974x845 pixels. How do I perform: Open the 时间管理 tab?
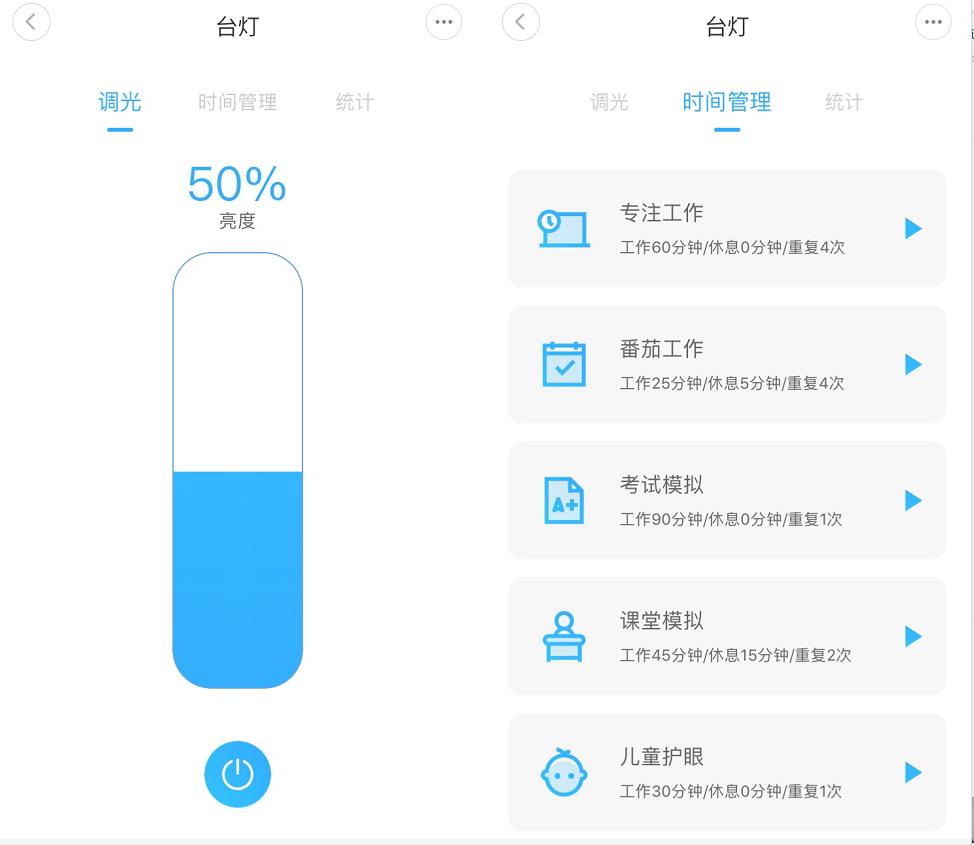click(x=726, y=101)
